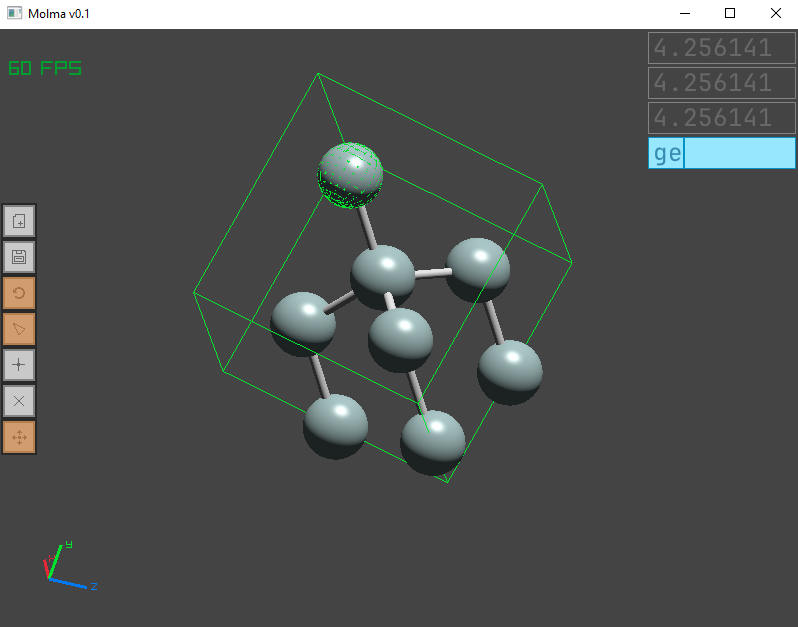Click the third 4.256141 lattice field
Viewport: 798px width, 627px height.
point(722,118)
